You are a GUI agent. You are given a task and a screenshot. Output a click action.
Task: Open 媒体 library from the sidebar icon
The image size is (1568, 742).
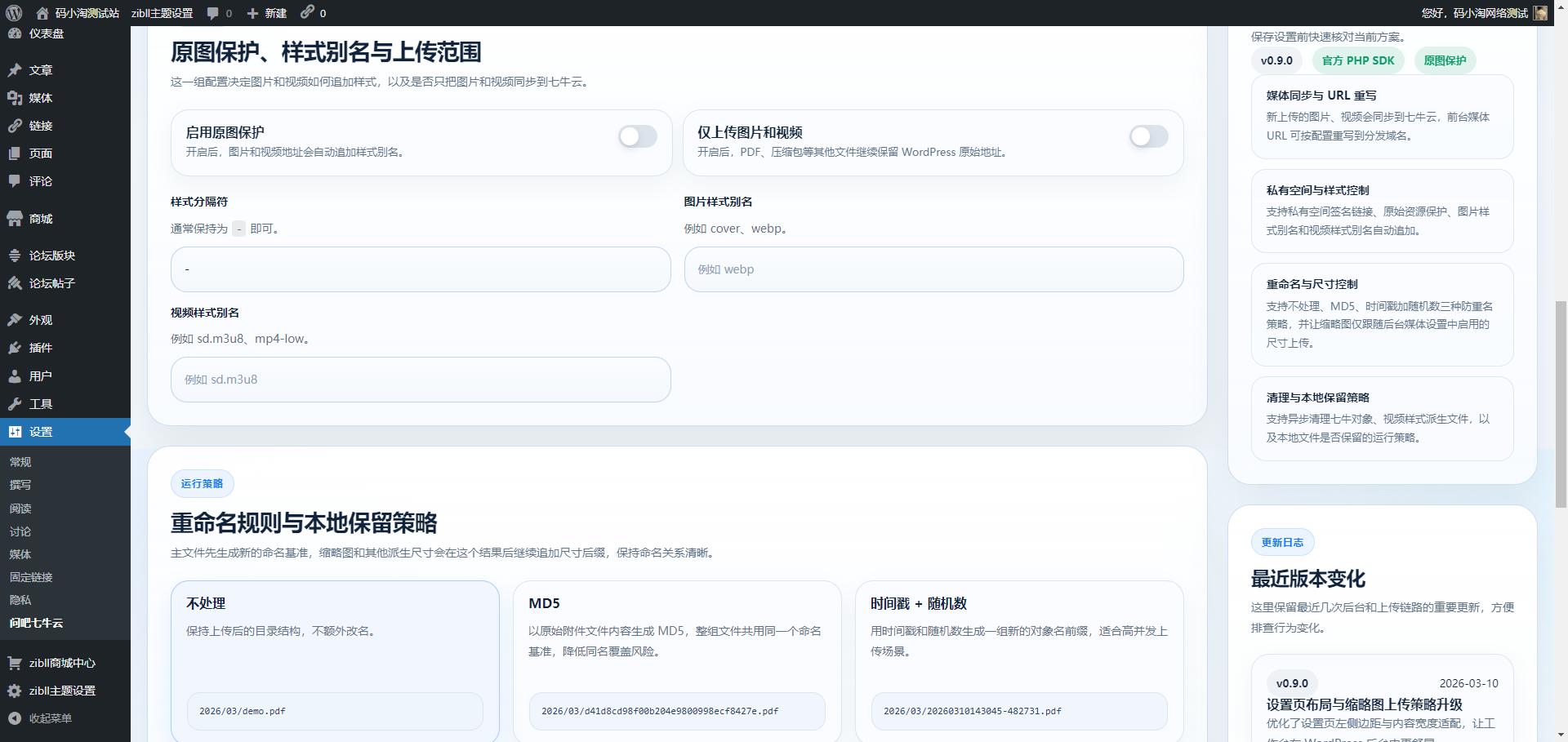click(x=15, y=98)
